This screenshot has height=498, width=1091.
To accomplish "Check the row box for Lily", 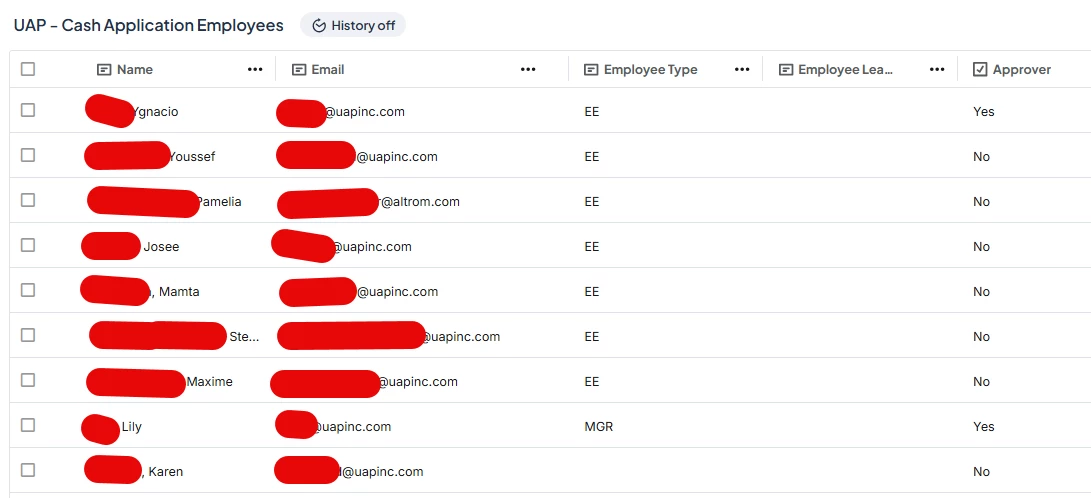I will click(x=28, y=425).
